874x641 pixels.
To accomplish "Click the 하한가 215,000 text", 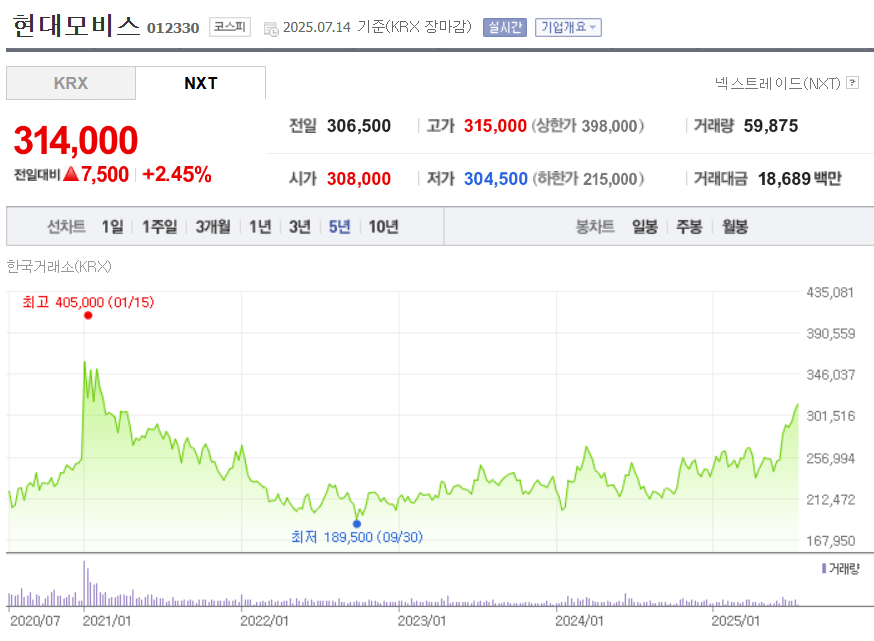I will tap(588, 179).
